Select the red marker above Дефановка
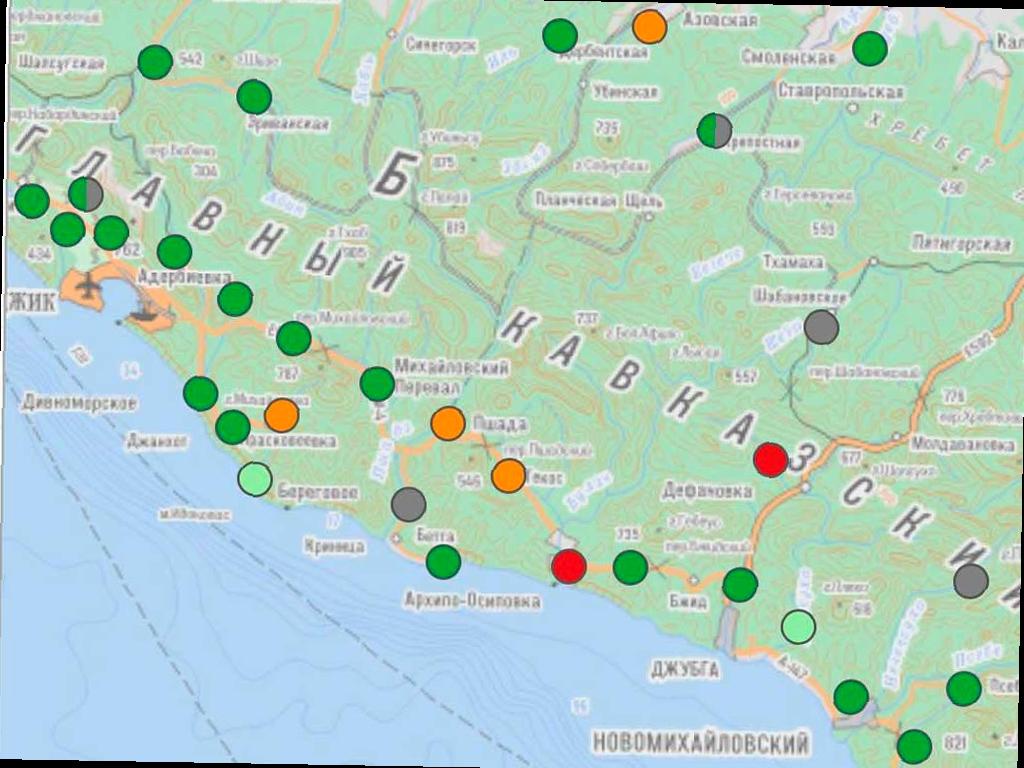1024x768 pixels. click(770, 459)
